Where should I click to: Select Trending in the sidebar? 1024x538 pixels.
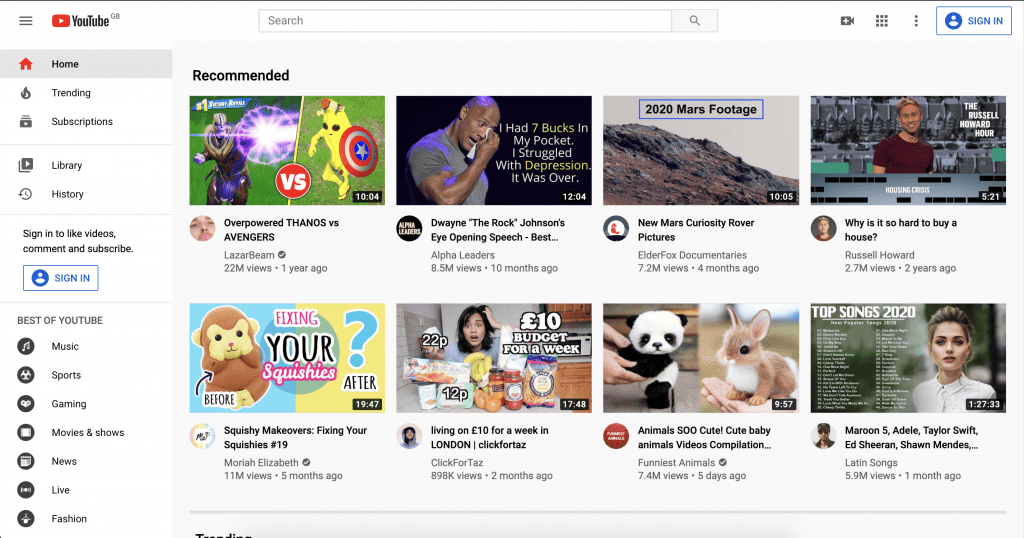click(x=86, y=93)
